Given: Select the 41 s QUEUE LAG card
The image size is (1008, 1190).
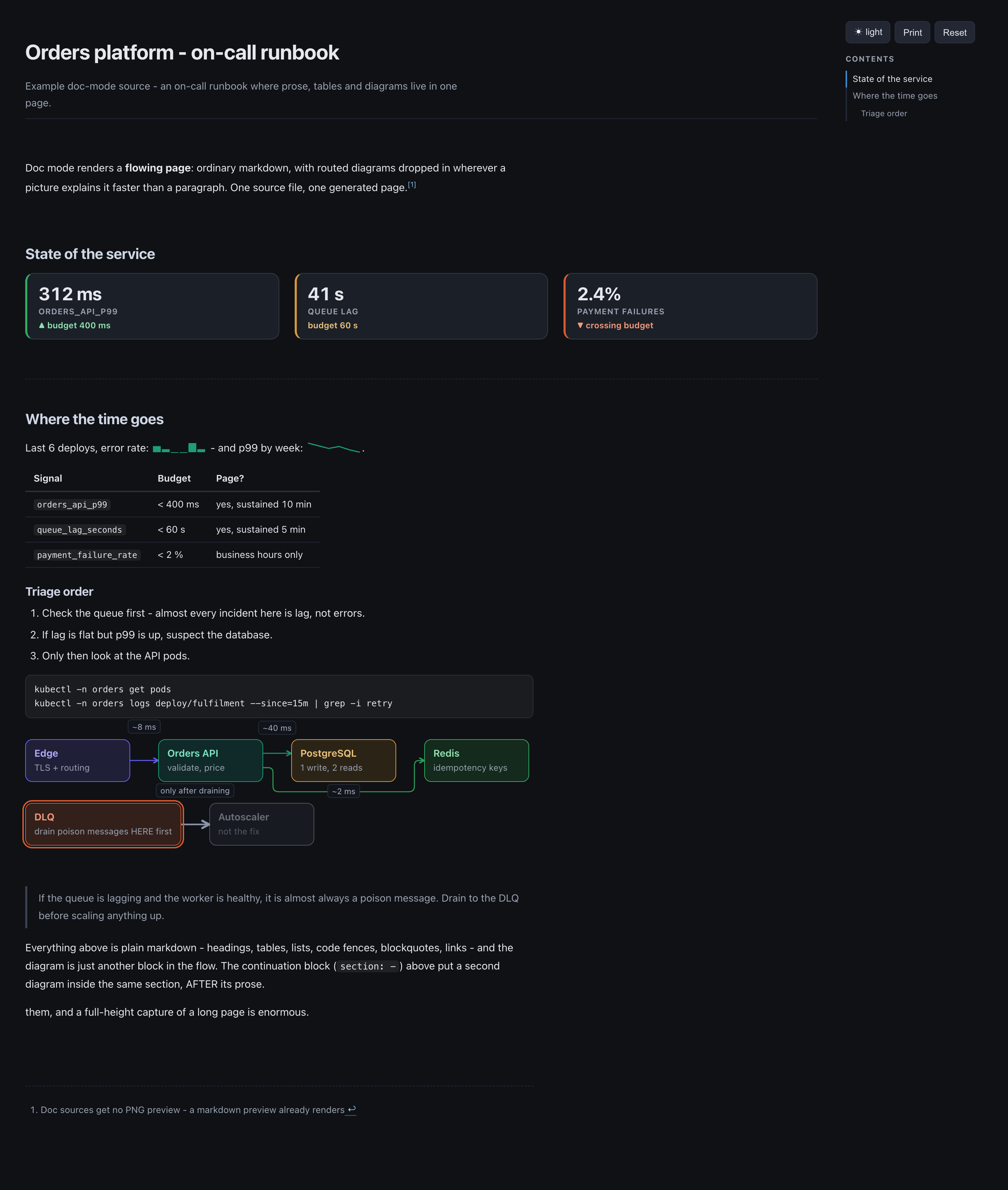Looking at the screenshot, I should 421,306.
